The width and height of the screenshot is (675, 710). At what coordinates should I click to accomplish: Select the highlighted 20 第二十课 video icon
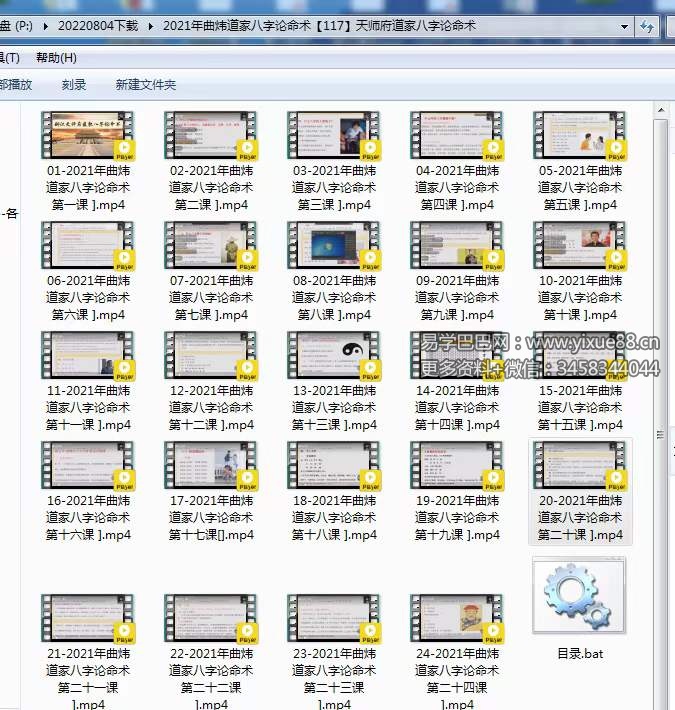click(580, 465)
